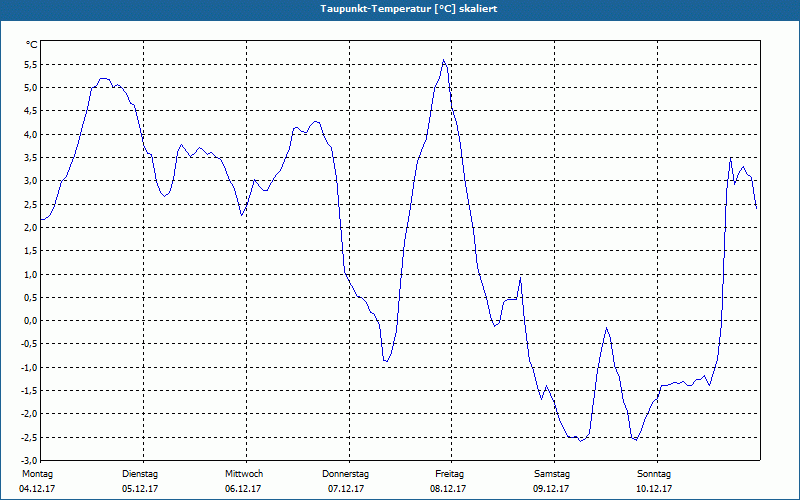This screenshot has height=500, width=800.
Task: Click the date "07.12.17"
Action: pos(346,489)
